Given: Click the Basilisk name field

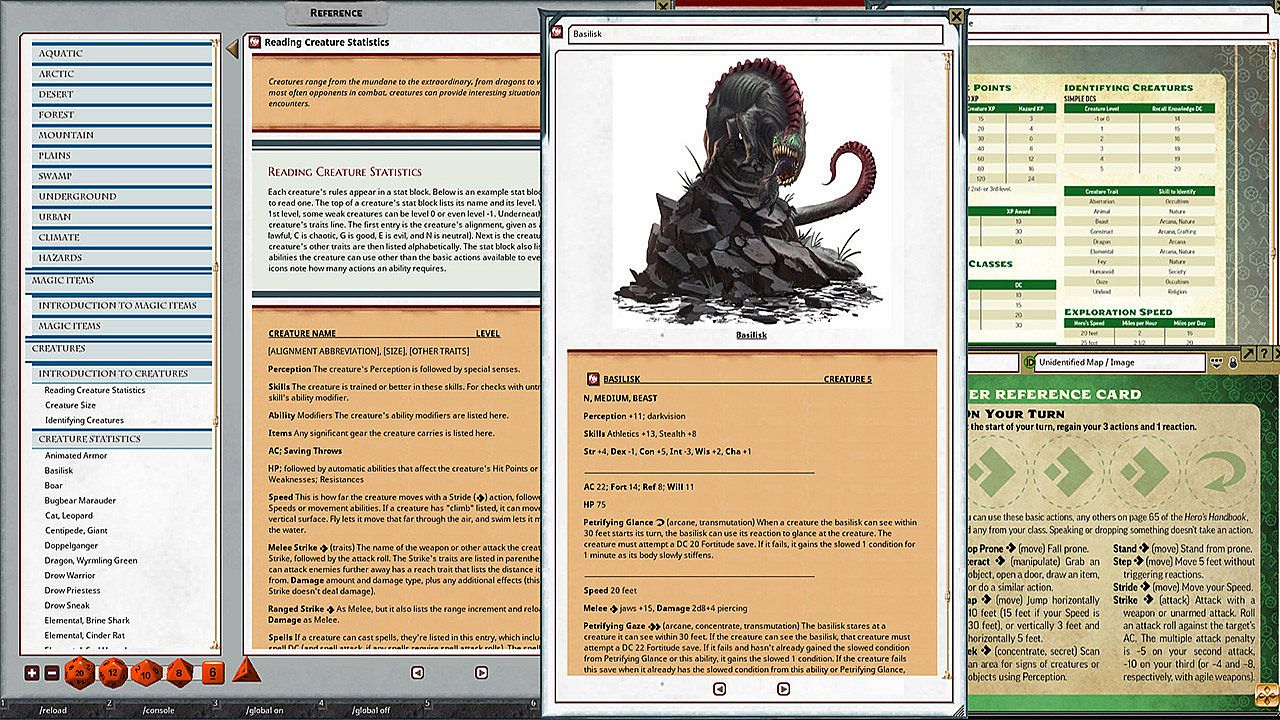Looking at the screenshot, I should tap(755, 35).
